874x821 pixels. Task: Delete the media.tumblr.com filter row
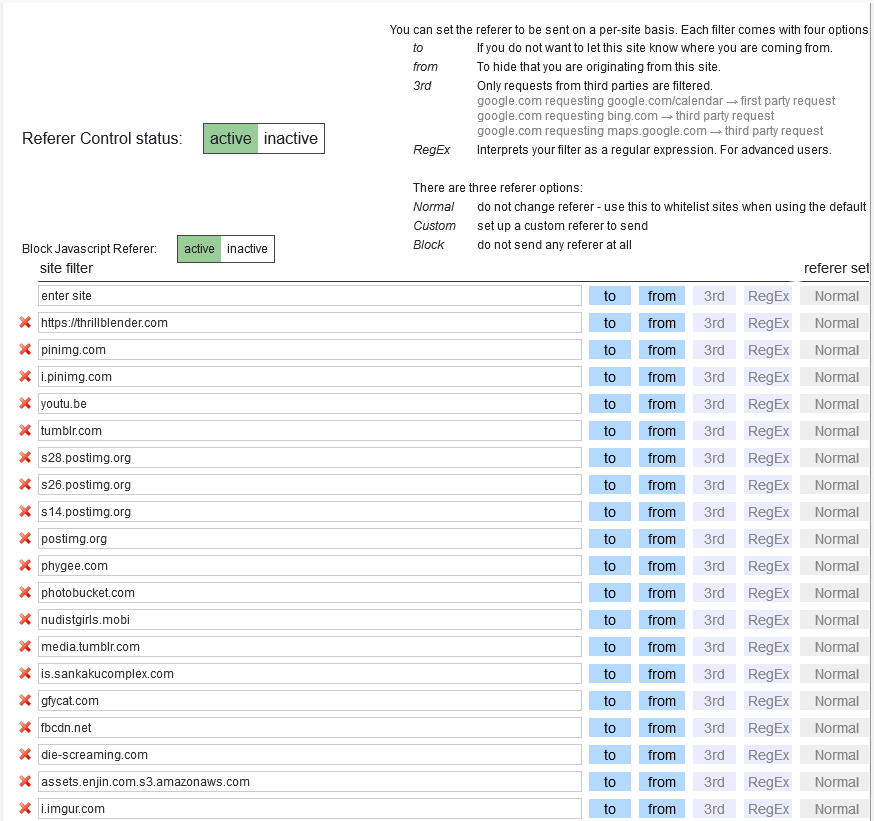[25, 647]
